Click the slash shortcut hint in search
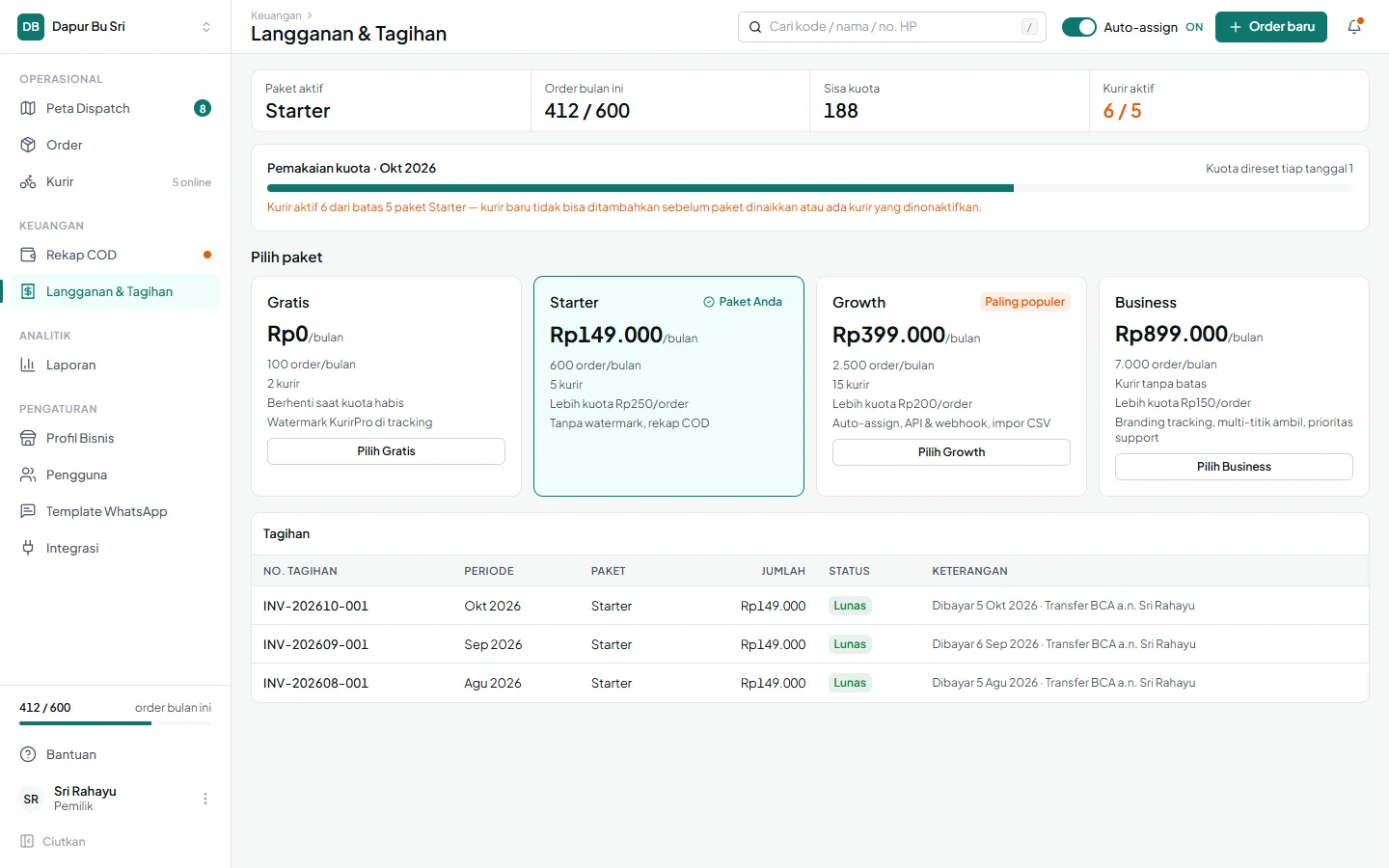The width and height of the screenshot is (1389, 868). (1029, 27)
